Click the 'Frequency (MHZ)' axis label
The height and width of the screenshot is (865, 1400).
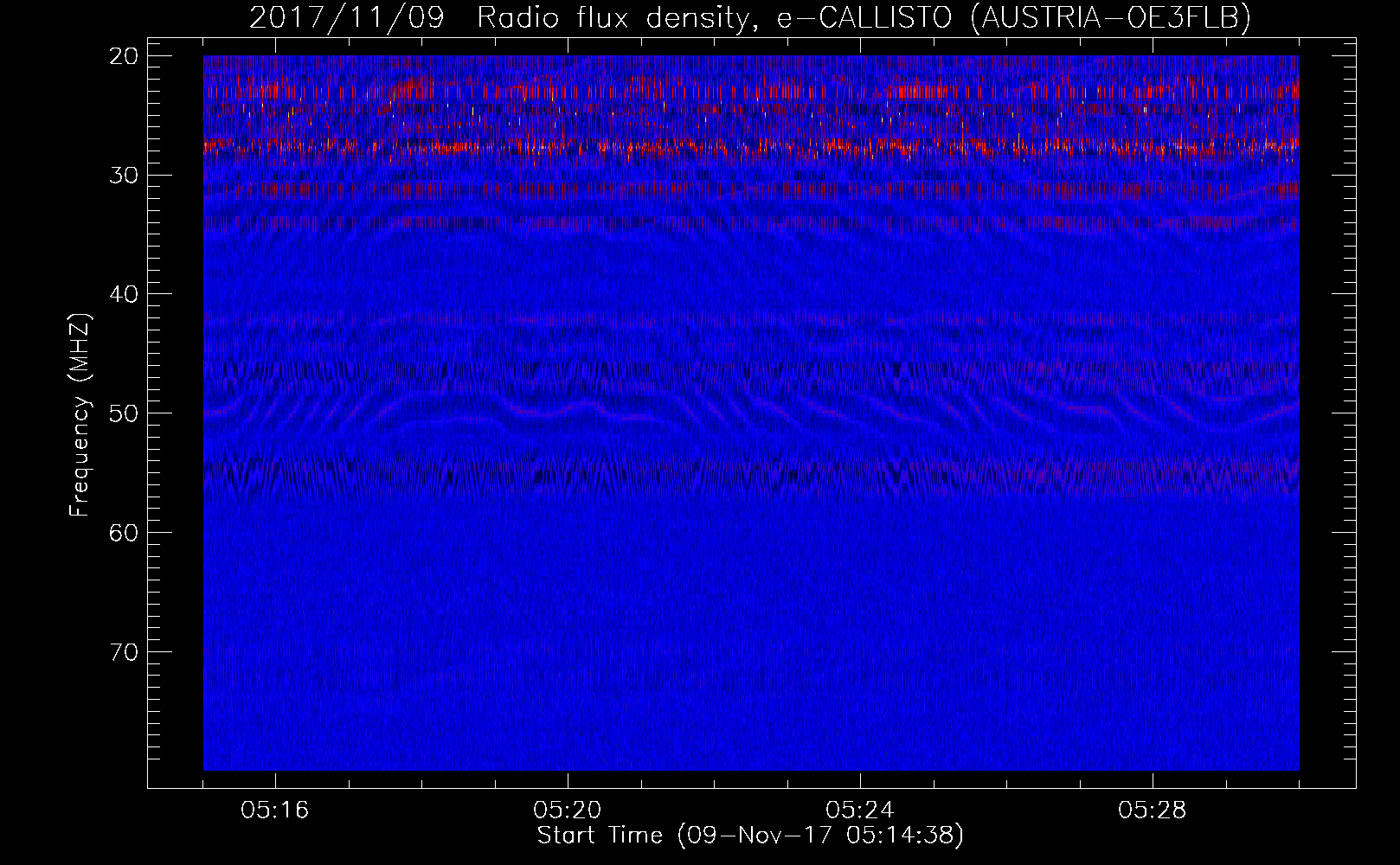click(x=80, y=415)
